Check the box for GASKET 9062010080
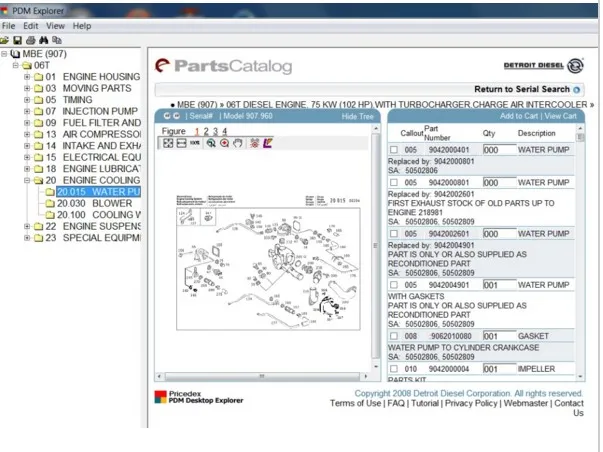The width and height of the screenshot is (603, 452). 394,336
